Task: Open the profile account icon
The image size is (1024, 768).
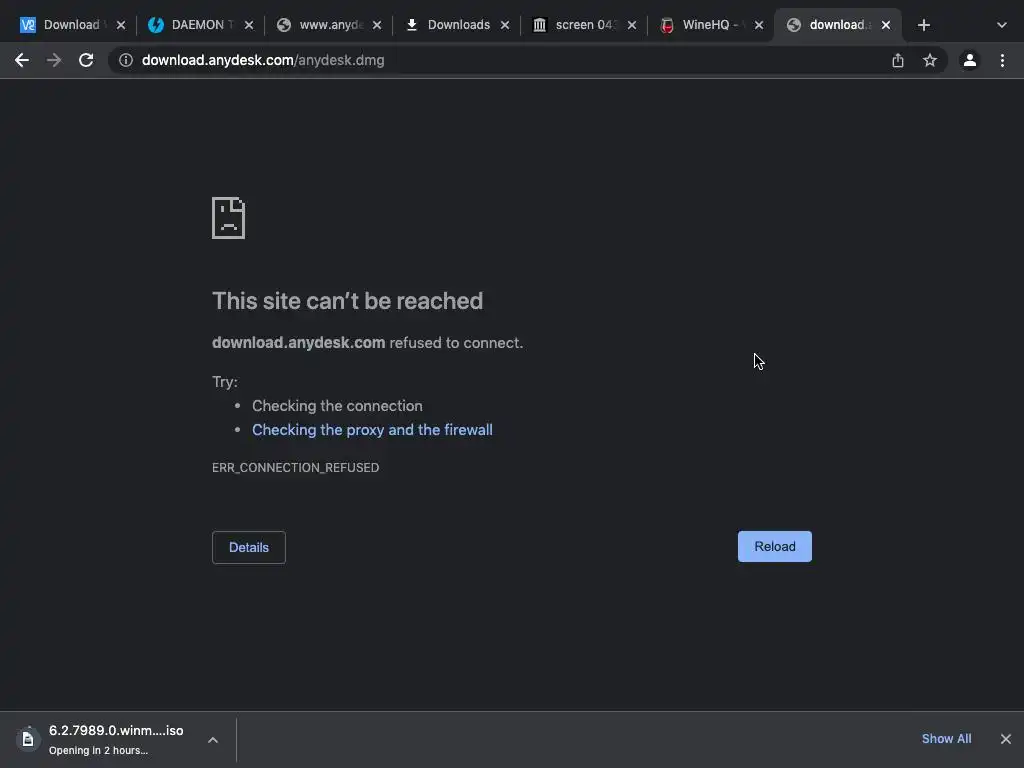Action: click(x=970, y=60)
